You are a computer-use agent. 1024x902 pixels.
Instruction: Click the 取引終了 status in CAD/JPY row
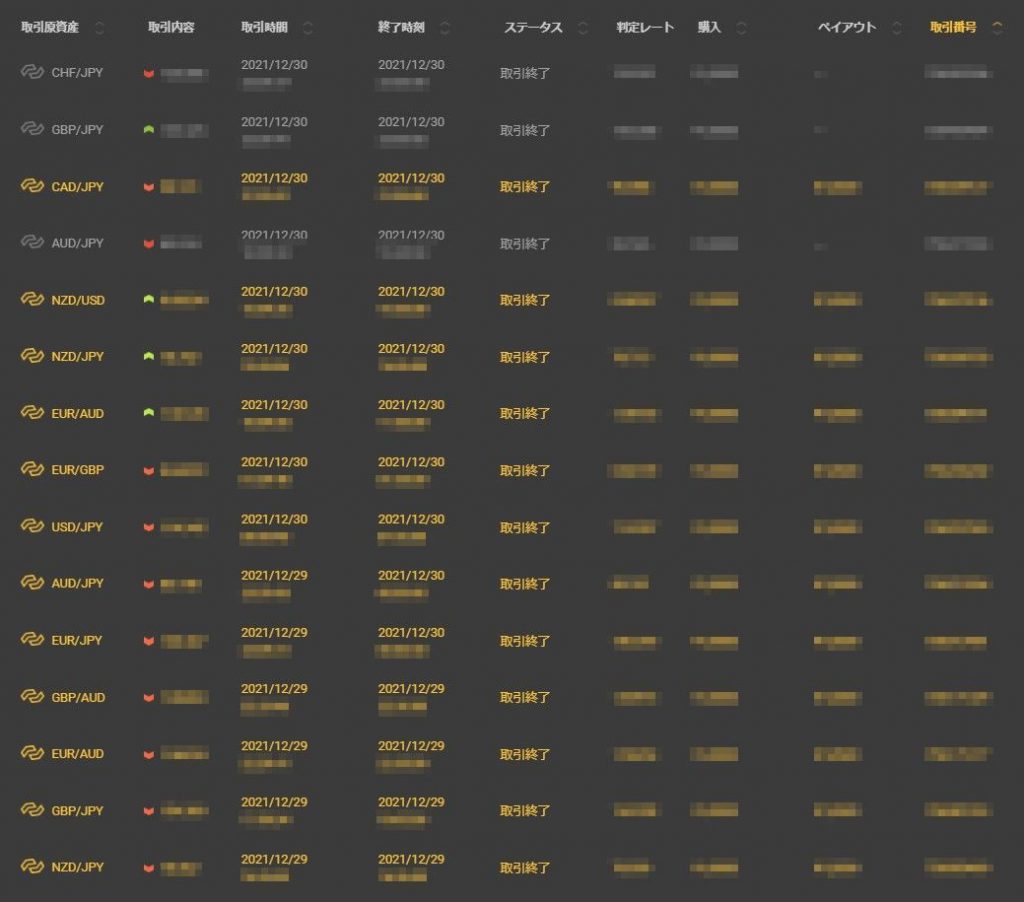(x=525, y=187)
